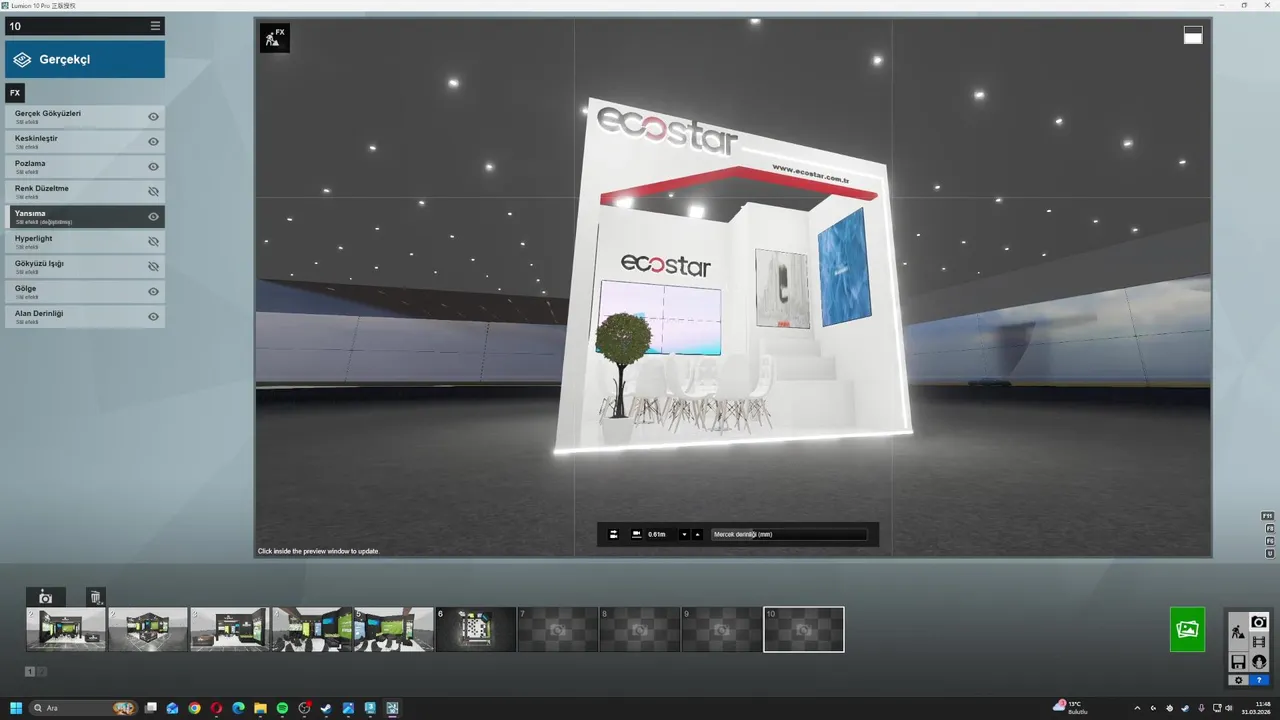Click the U shortcut button
Image resolution: width=1280 pixels, height=720 pixels.
(1269, 553)
